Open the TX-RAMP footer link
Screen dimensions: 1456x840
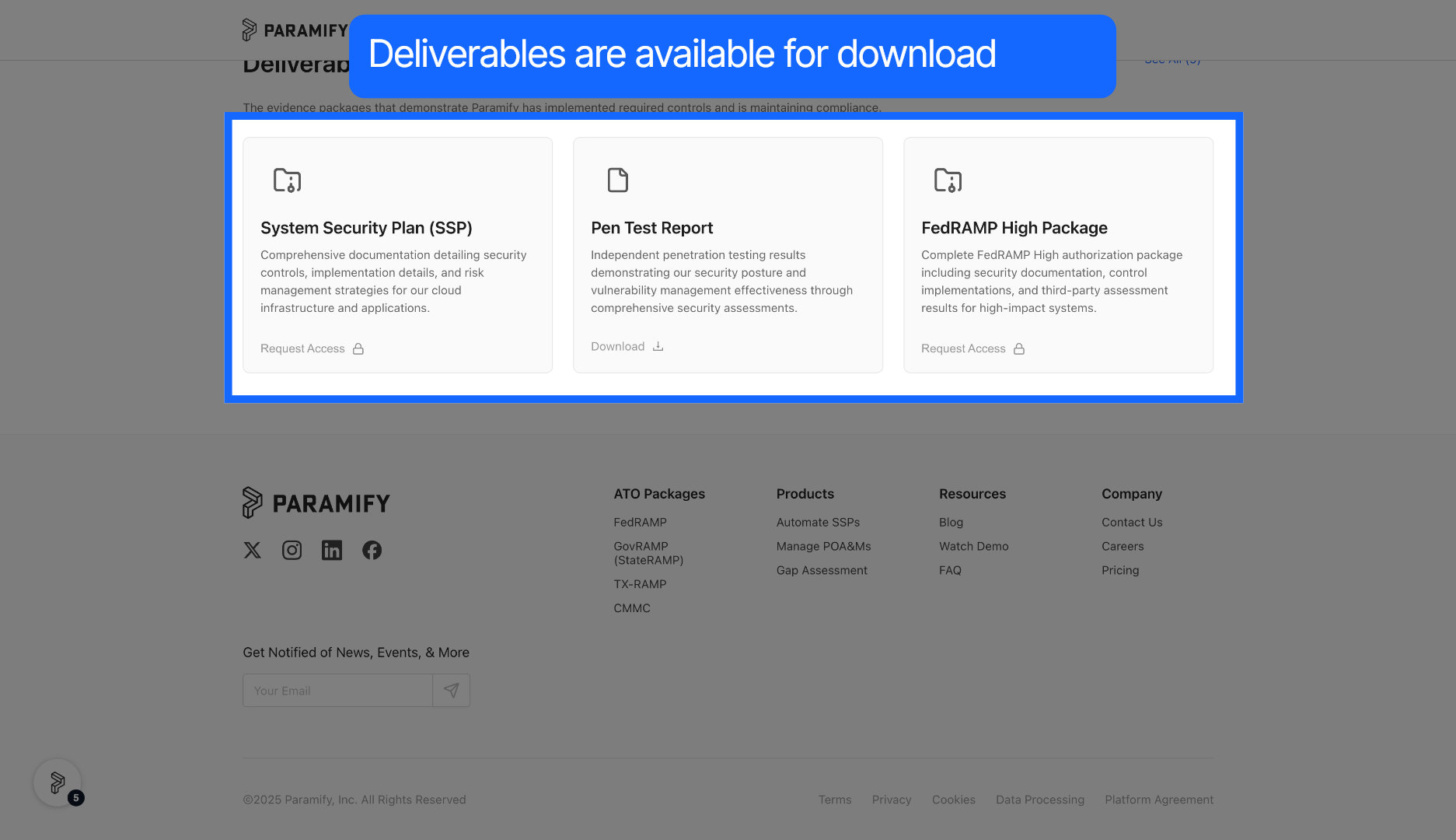tap(641, 584)
